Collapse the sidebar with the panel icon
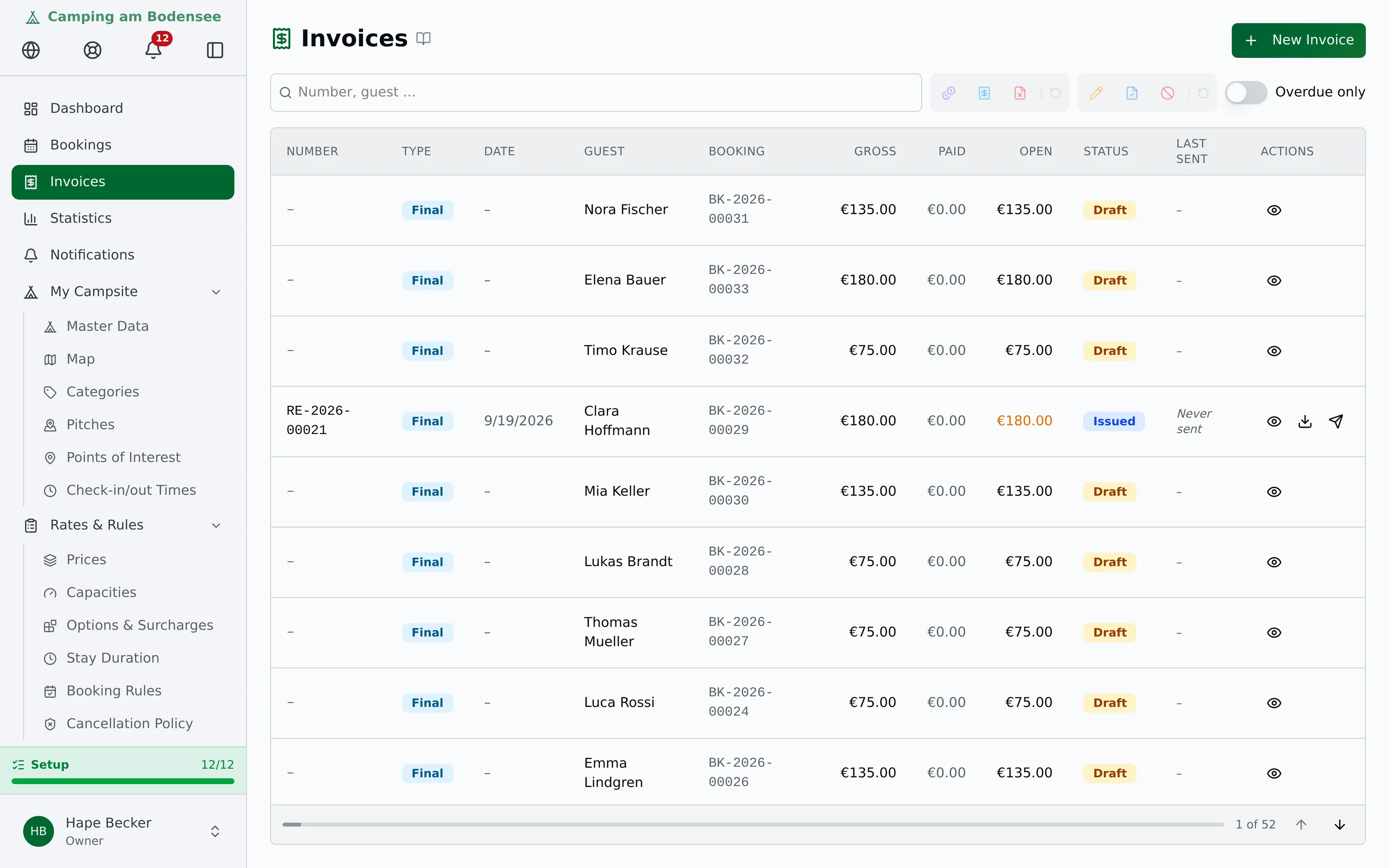This screenshot has width=1389, height=868. pos(215,50)
